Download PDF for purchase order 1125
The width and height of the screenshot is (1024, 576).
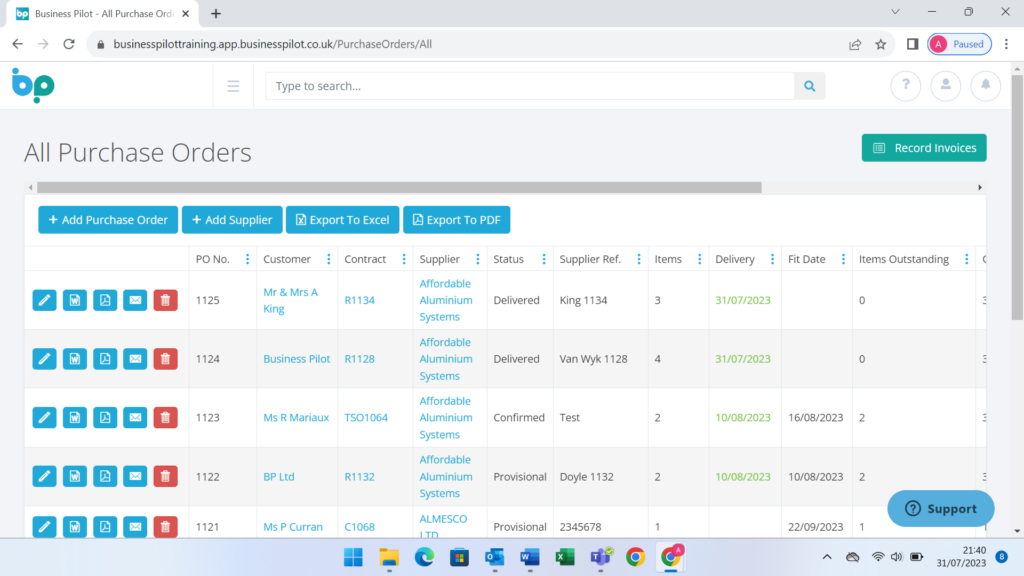click(x=105, y=300)
